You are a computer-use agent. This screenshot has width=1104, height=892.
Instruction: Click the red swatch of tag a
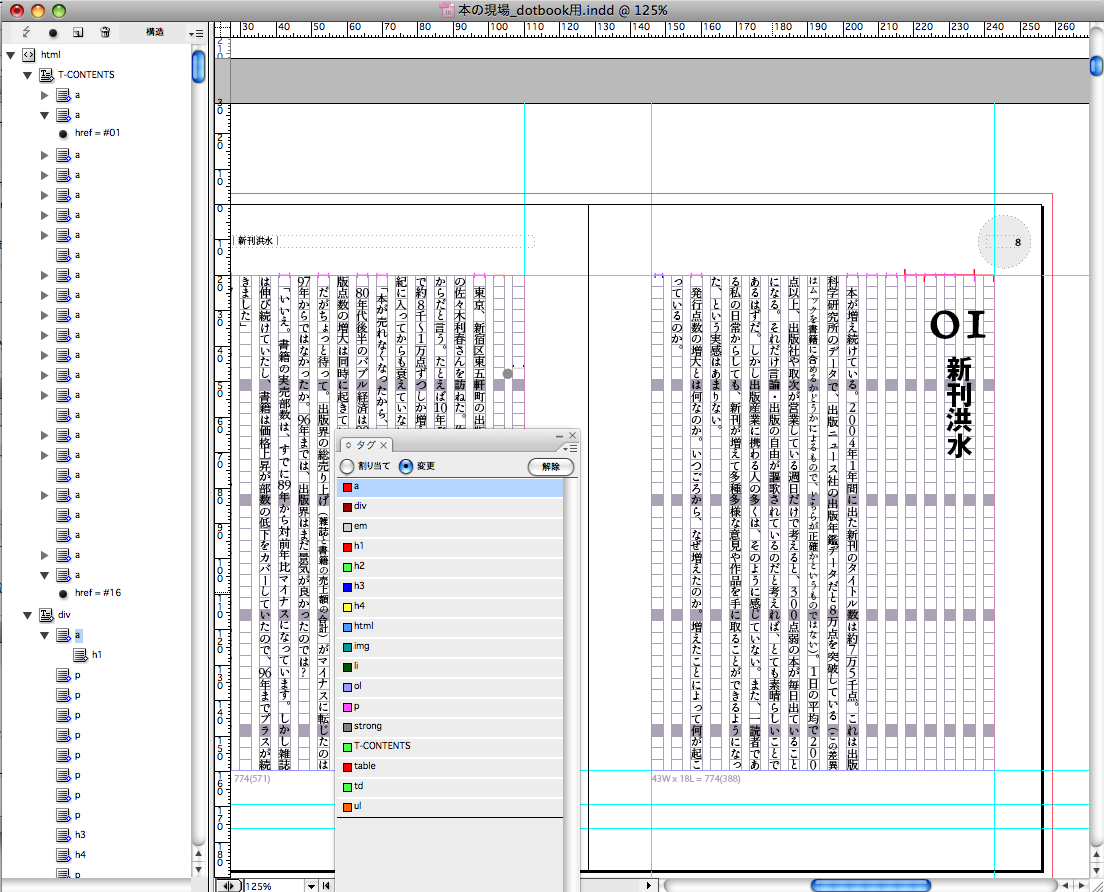347,486
